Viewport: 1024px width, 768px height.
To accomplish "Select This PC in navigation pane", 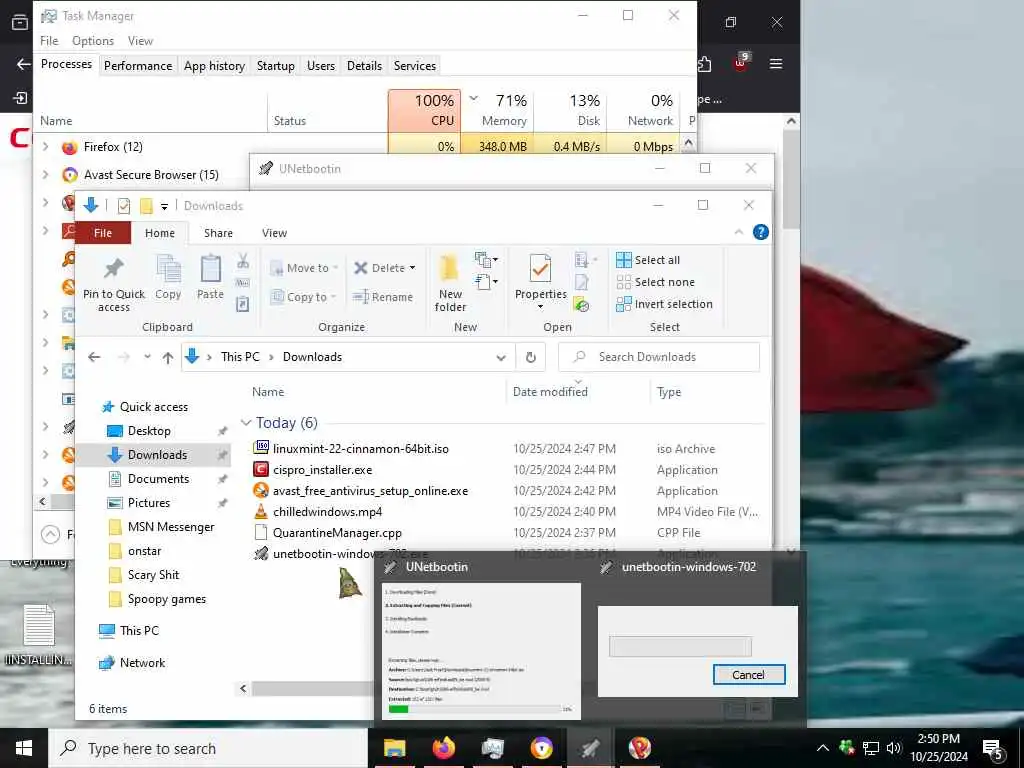I will [x=138, y=631].
